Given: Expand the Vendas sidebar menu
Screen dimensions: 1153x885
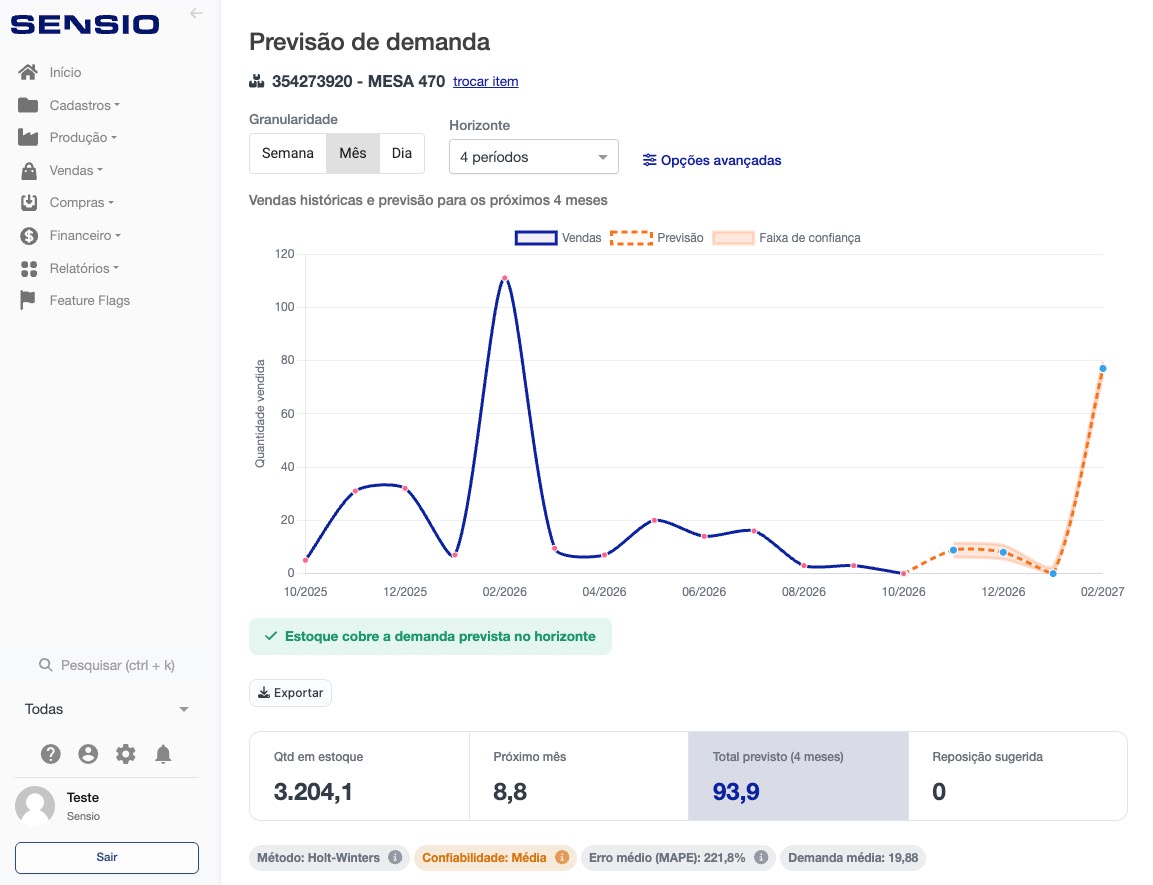Looking at the screenshot, I should click(x=76, y=171).
